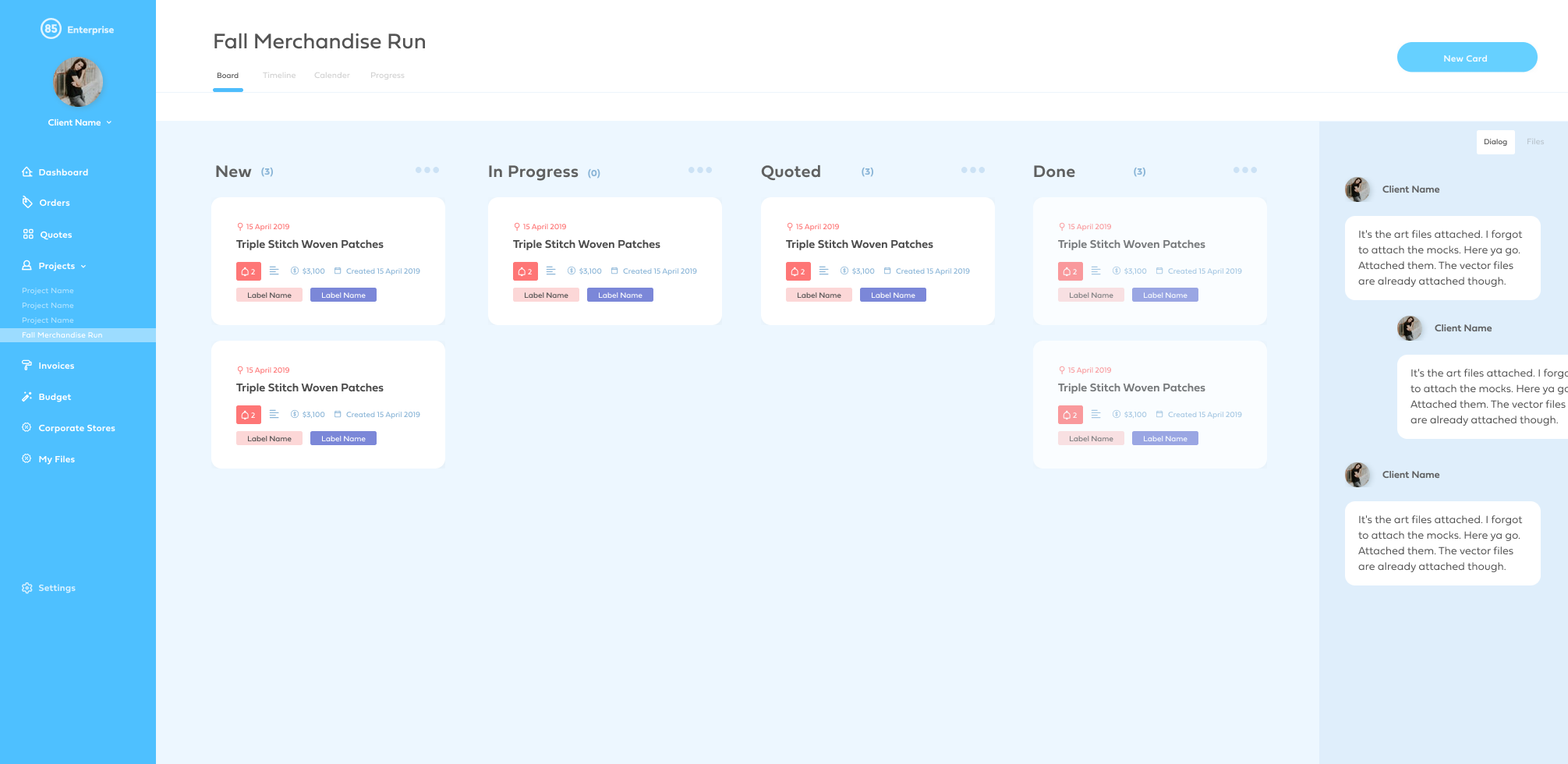Viewport: 1568px width, 764px height.
Task: Click the Enterprise 85 logo
Action: coord(52,28)
